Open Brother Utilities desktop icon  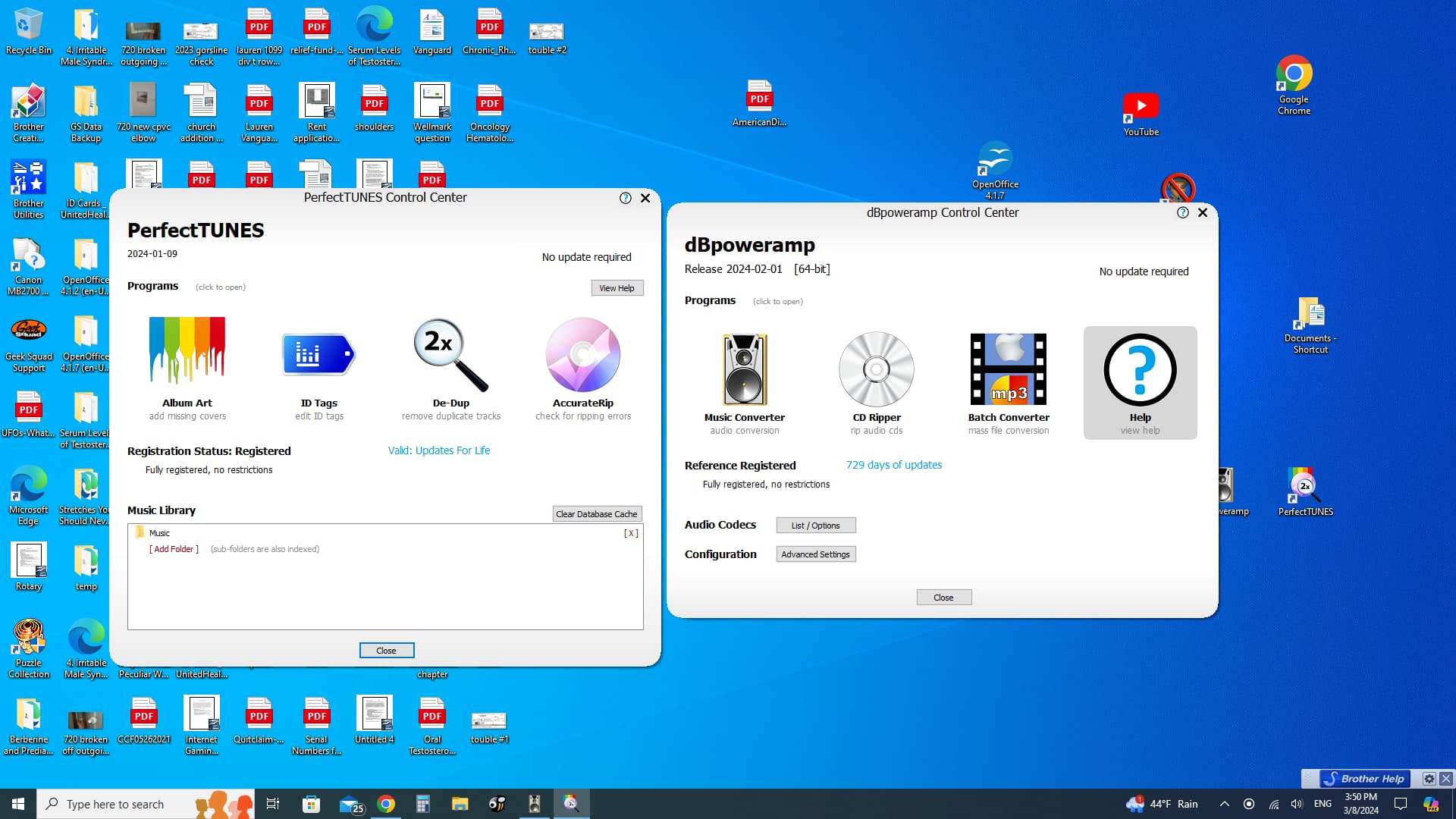point(28,190)
